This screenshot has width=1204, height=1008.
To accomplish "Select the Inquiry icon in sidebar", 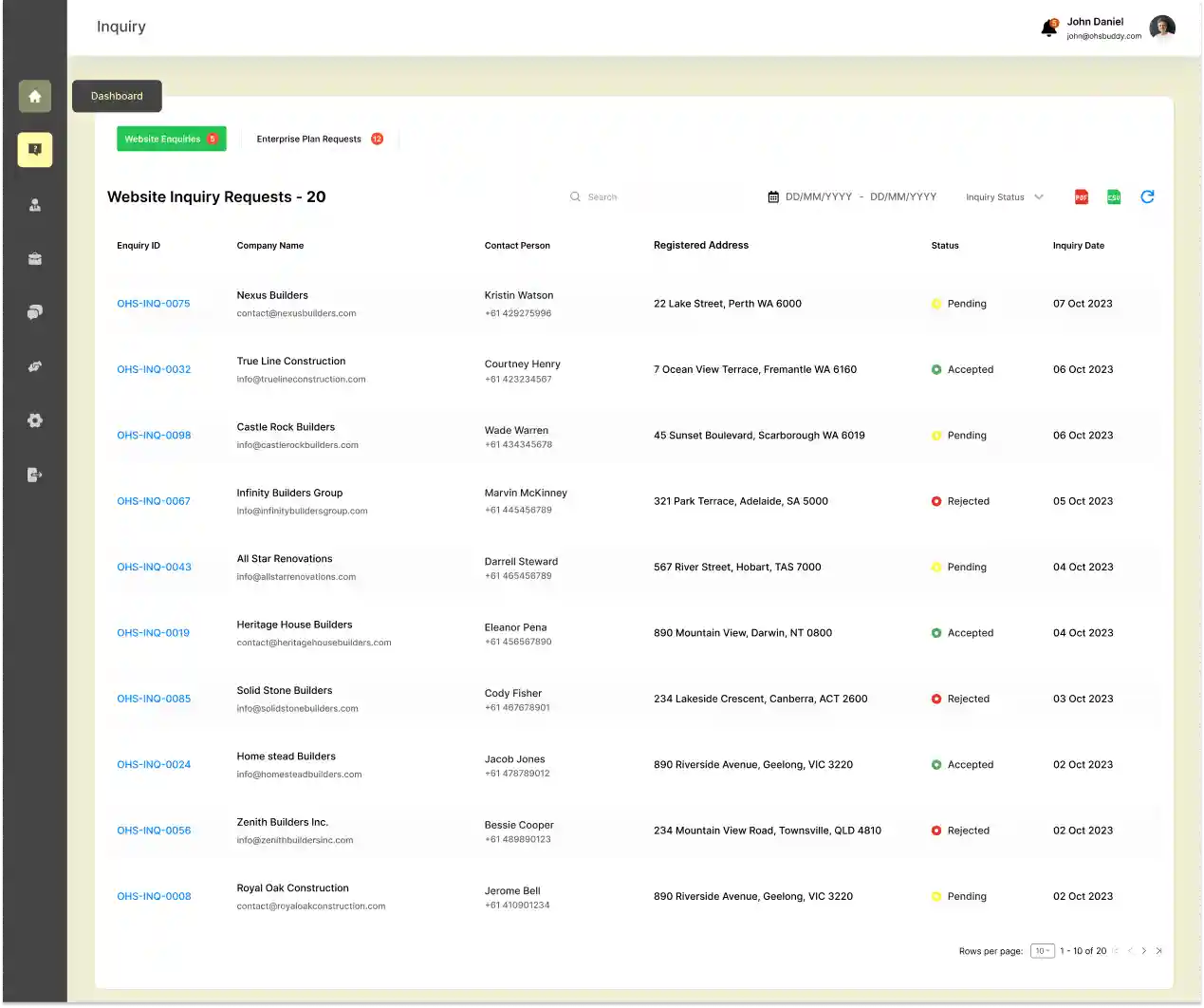I will 35,149.
